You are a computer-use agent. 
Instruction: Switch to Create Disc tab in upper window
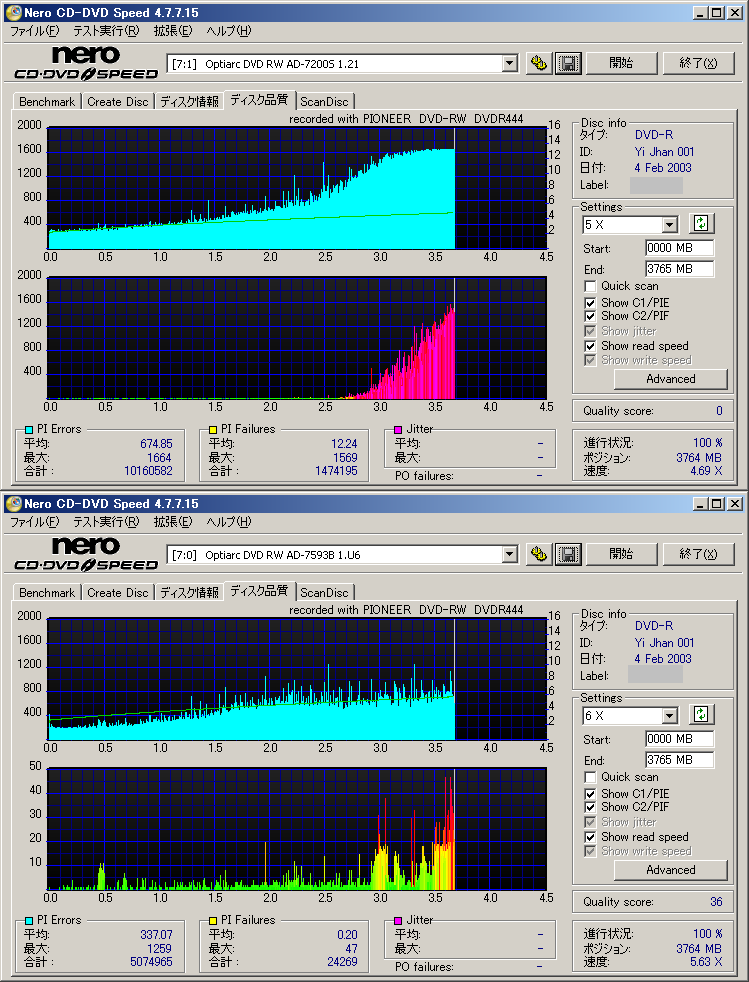118,101
